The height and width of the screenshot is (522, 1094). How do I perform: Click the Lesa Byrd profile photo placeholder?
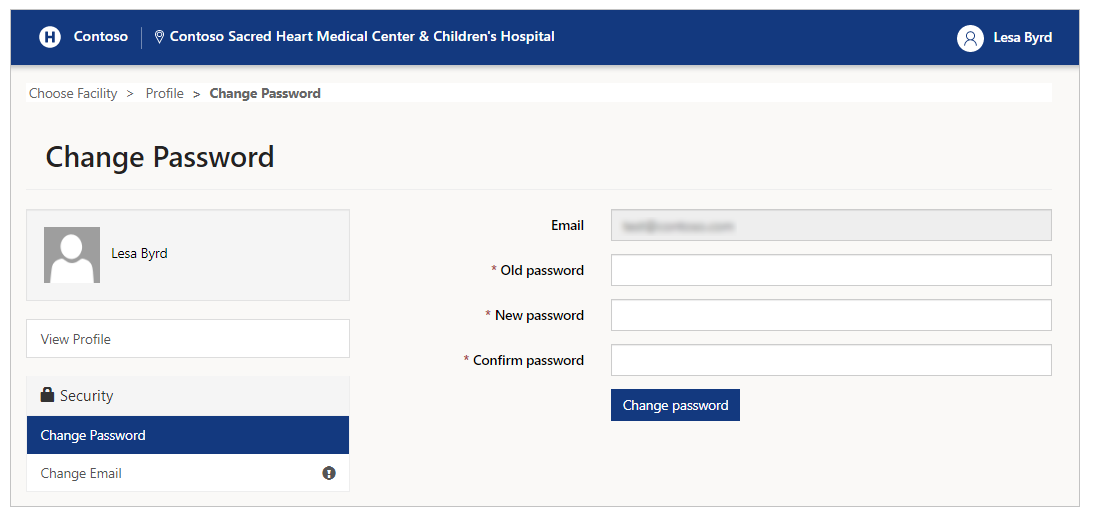[x=72, y=255]
